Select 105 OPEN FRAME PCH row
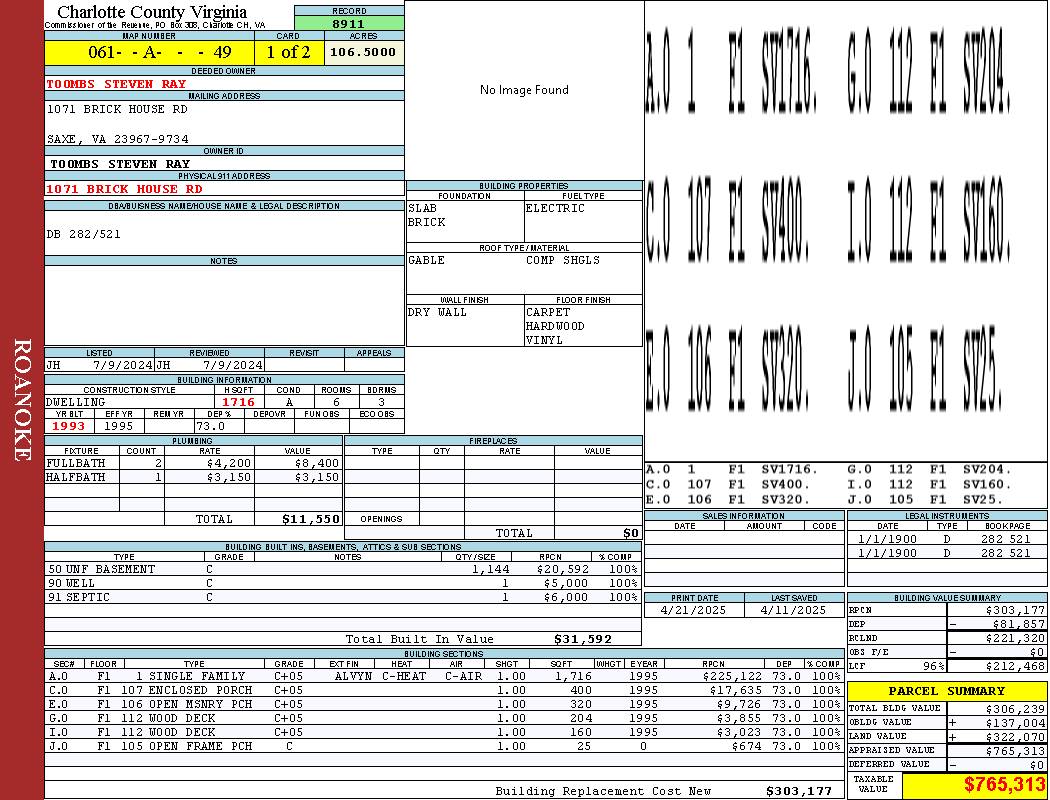 444,746
